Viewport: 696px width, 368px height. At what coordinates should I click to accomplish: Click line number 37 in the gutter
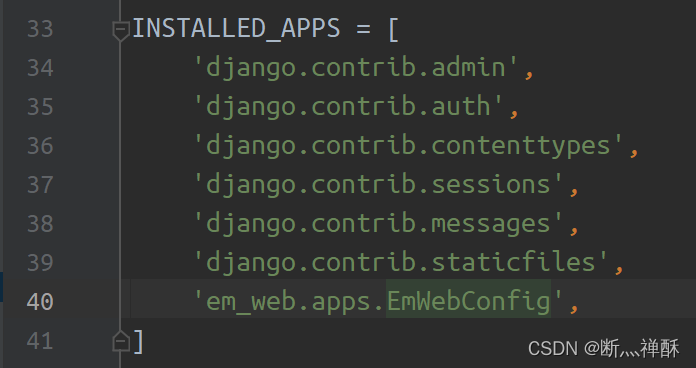pyautogui.click(x=40, y=185)
